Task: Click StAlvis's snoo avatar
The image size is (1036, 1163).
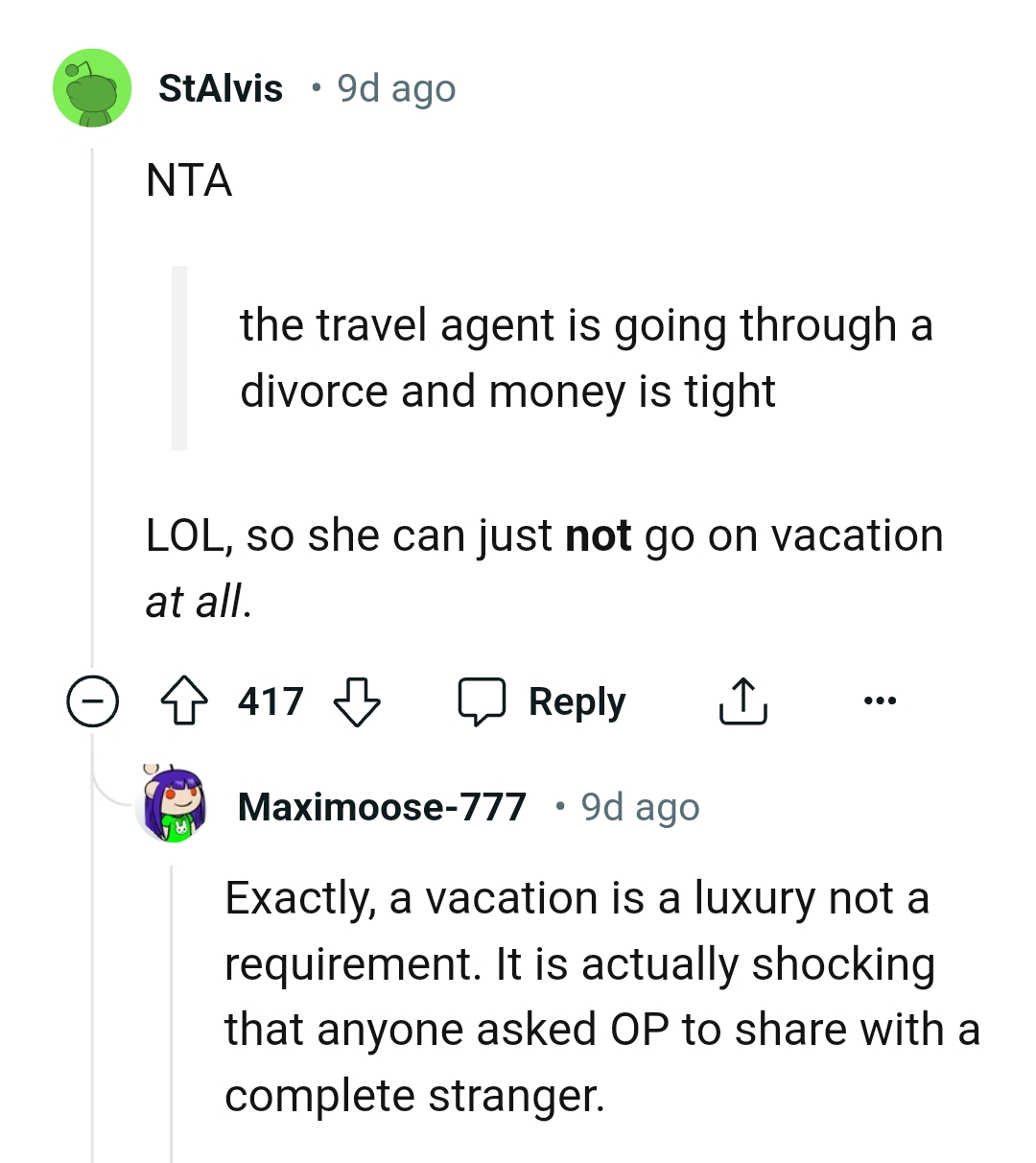Action: click(x=91, y=87)
